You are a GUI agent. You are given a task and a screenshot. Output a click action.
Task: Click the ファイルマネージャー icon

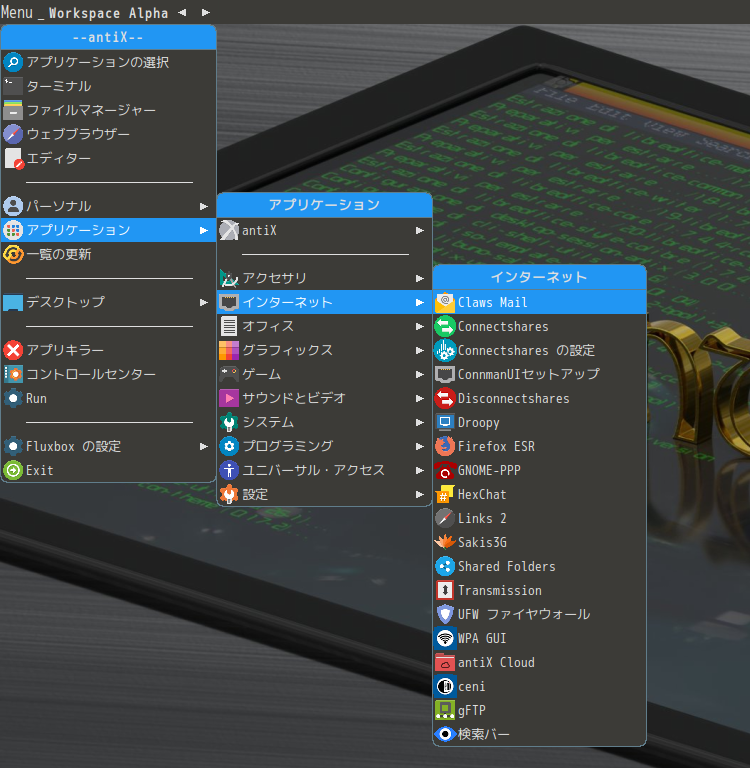point(13,110)
